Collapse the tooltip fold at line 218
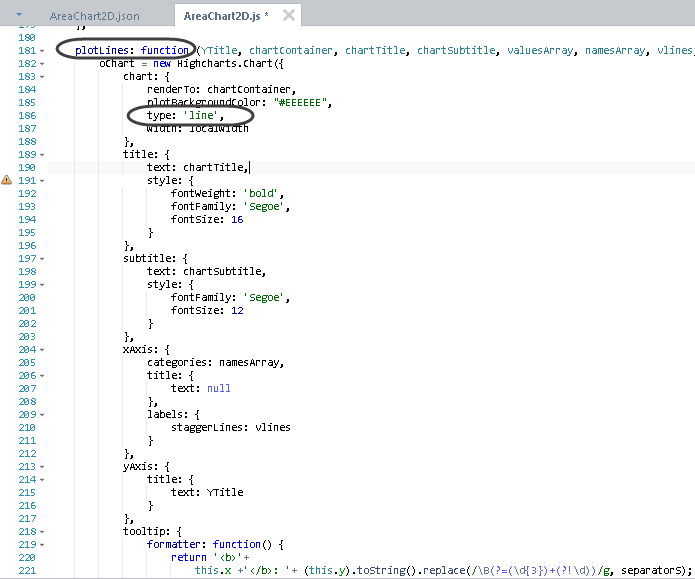Image resolution: width=695 pixels, height=579 pixels. pos(42,532)
